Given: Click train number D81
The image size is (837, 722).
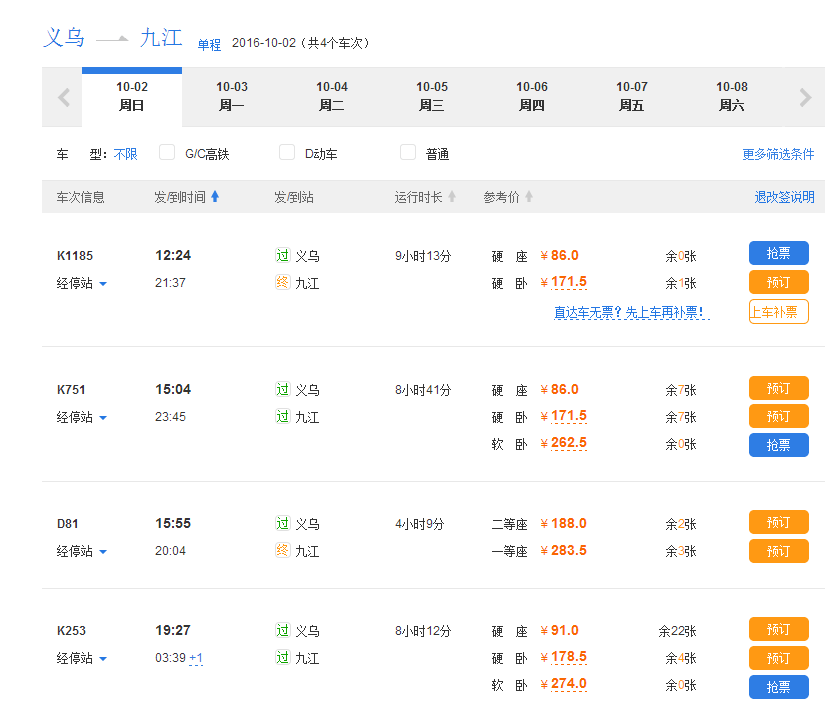Looking at the screenshot, I should pyautogui.click(x=67, y=523).
